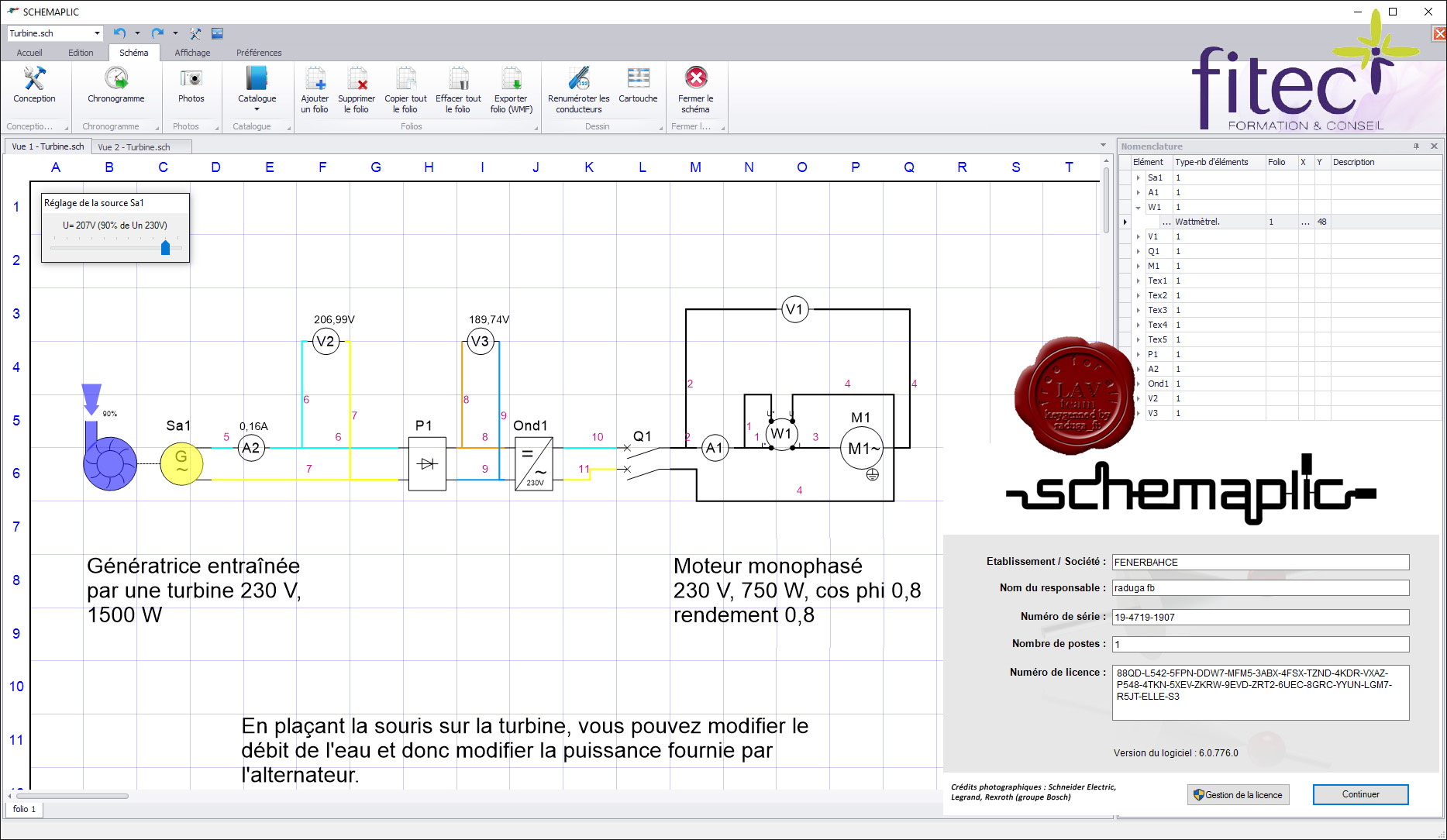Select the wattmeter W1 symbol
Viewport: 1447px width, 840px height.
tap(781, 434)
